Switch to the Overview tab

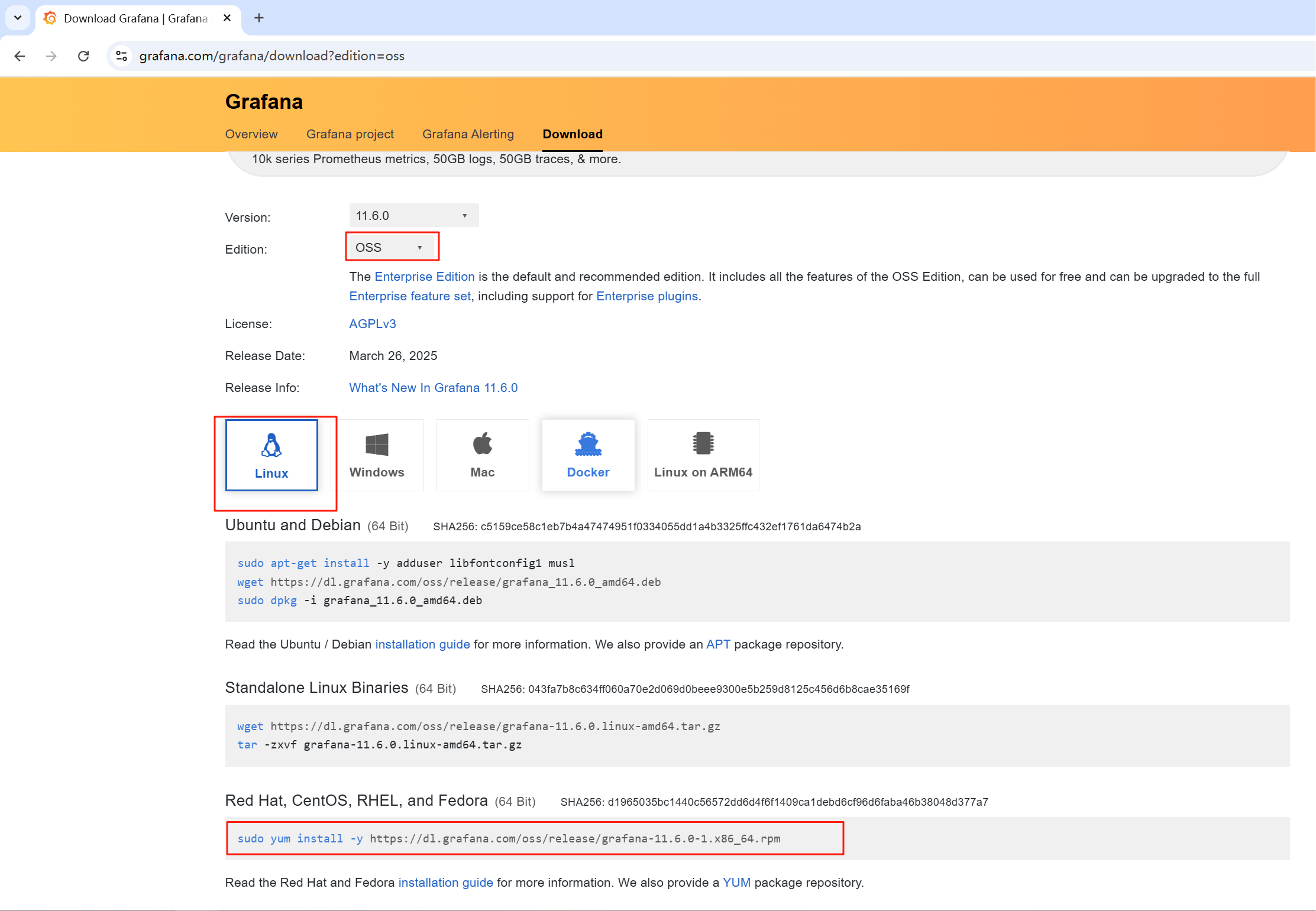251,134
